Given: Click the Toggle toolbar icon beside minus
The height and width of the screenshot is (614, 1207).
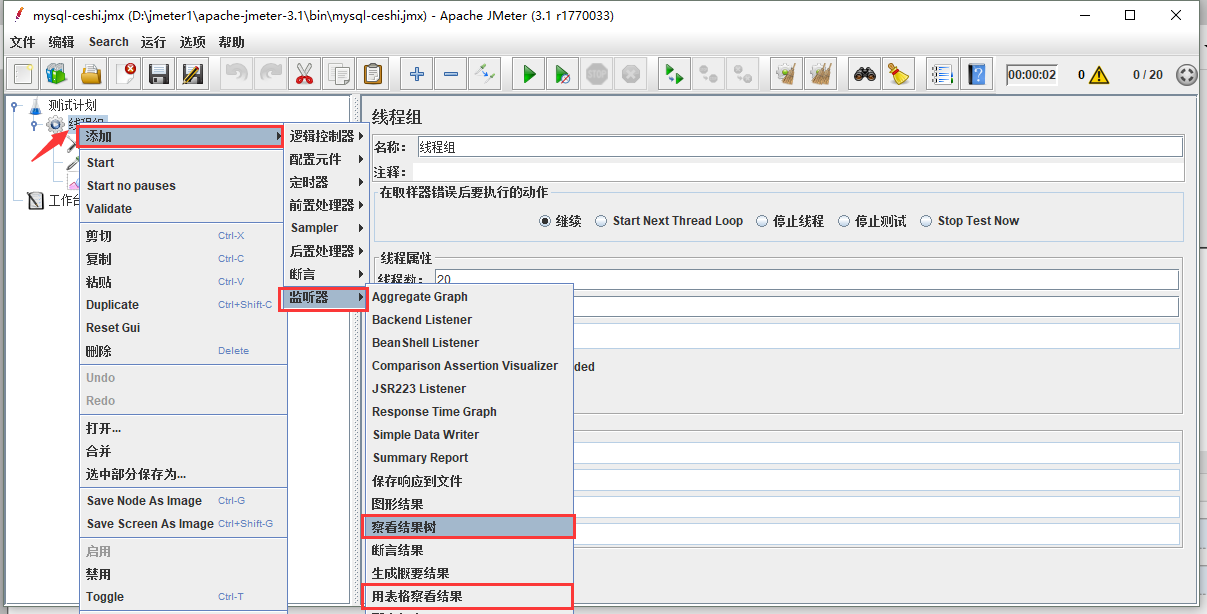Looking at the screenshot, I should pos(485,74).
